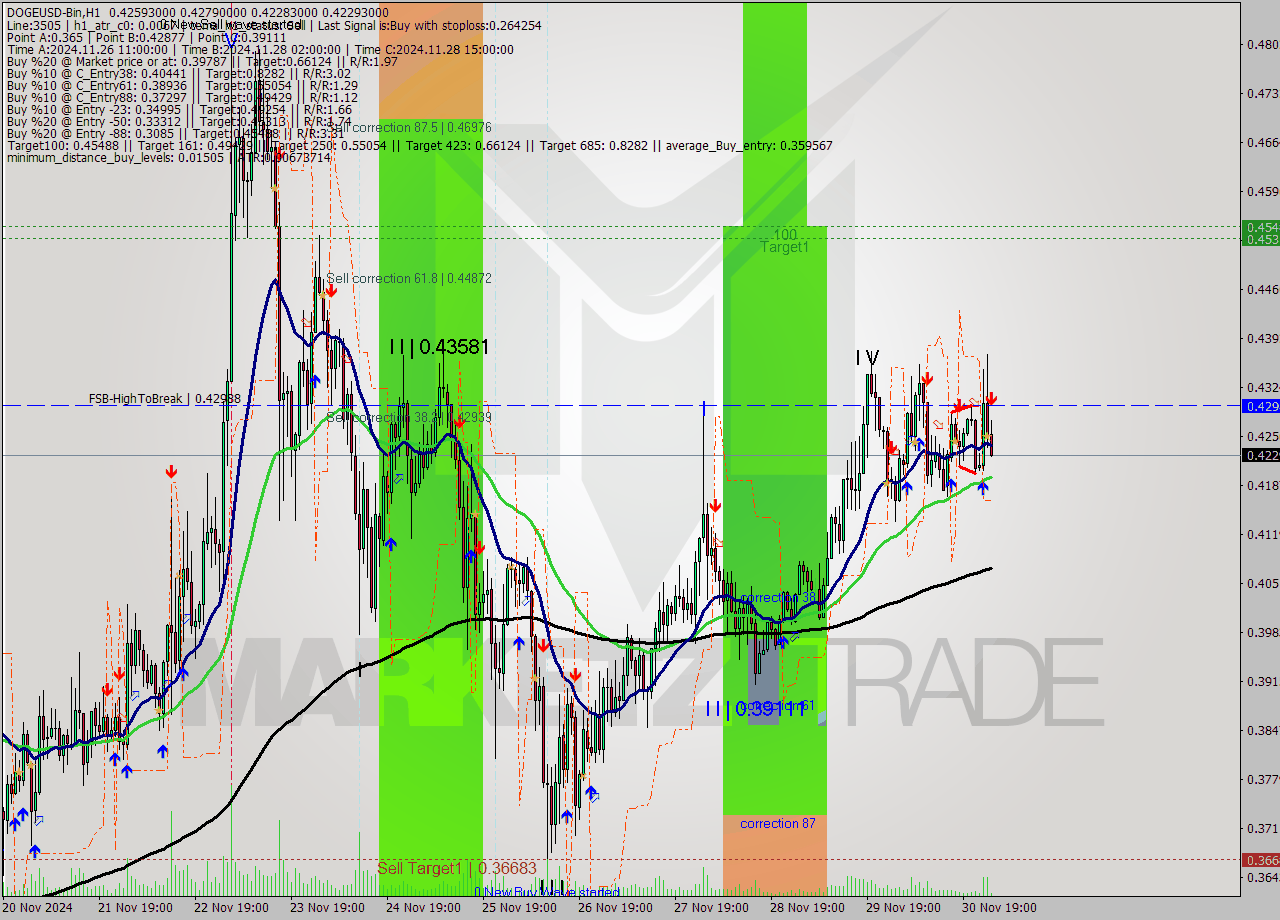Click the 25 Nov 19:00 time label

[519, 908]
